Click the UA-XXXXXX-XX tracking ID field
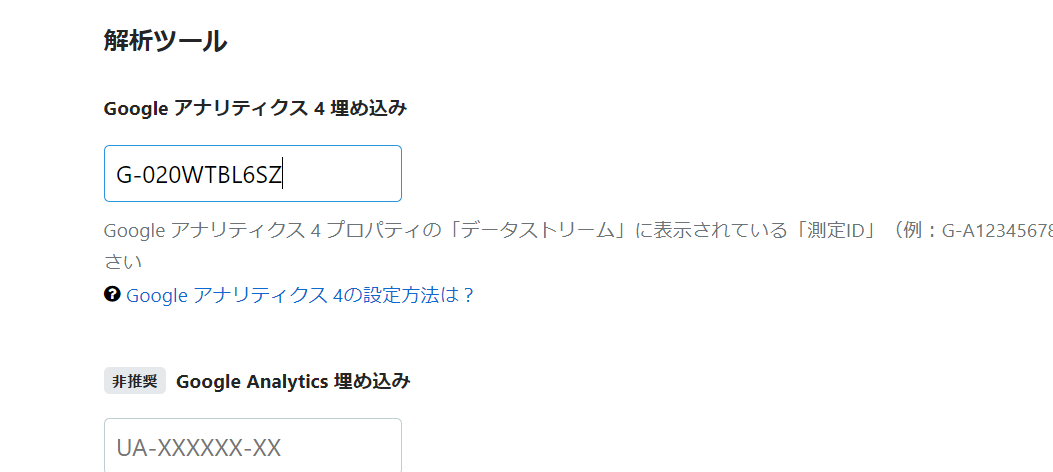This screenshot has width=1053, height=472. 253,446
